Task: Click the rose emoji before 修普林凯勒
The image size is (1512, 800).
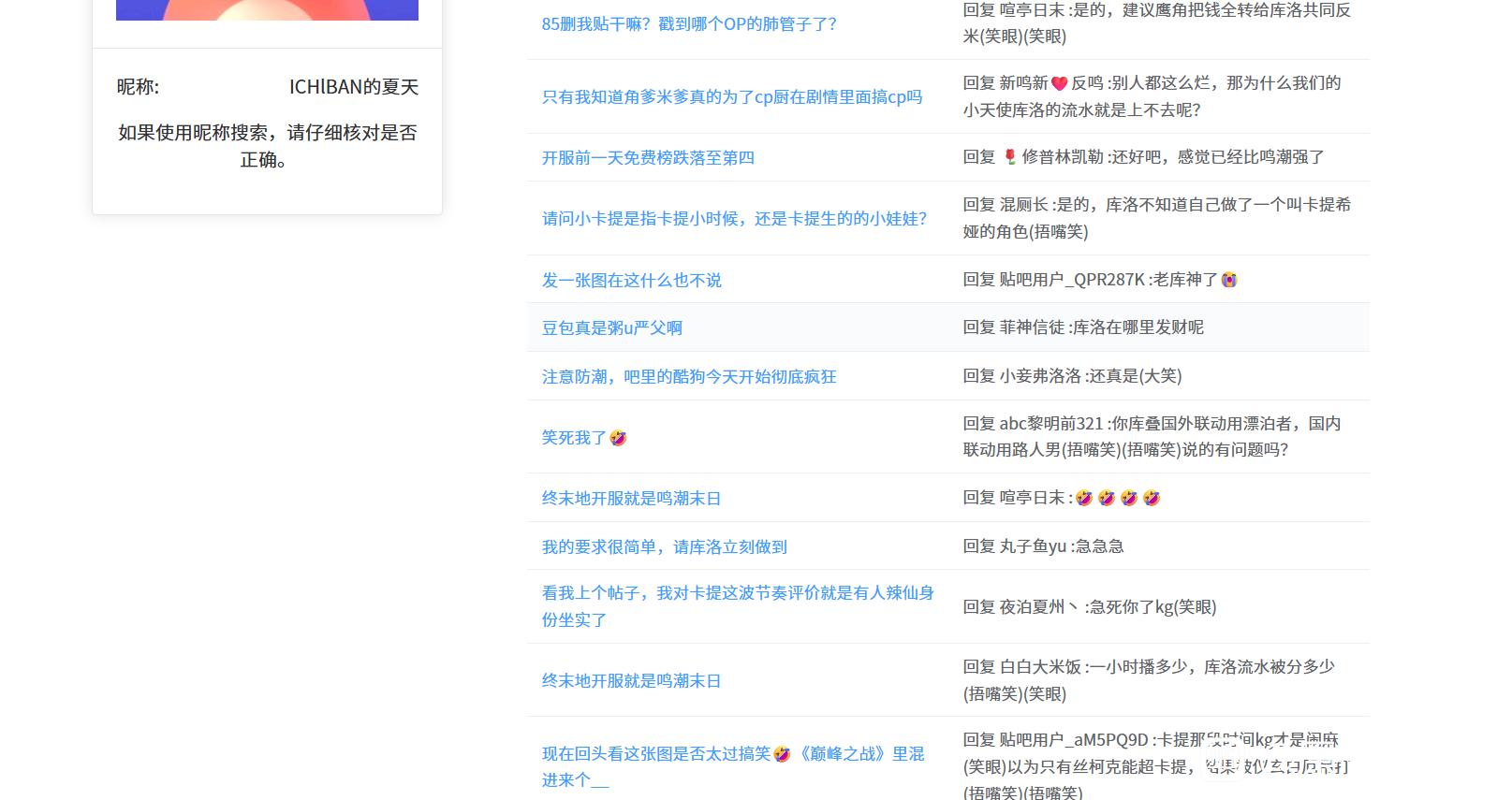Action: point(1009,157)
